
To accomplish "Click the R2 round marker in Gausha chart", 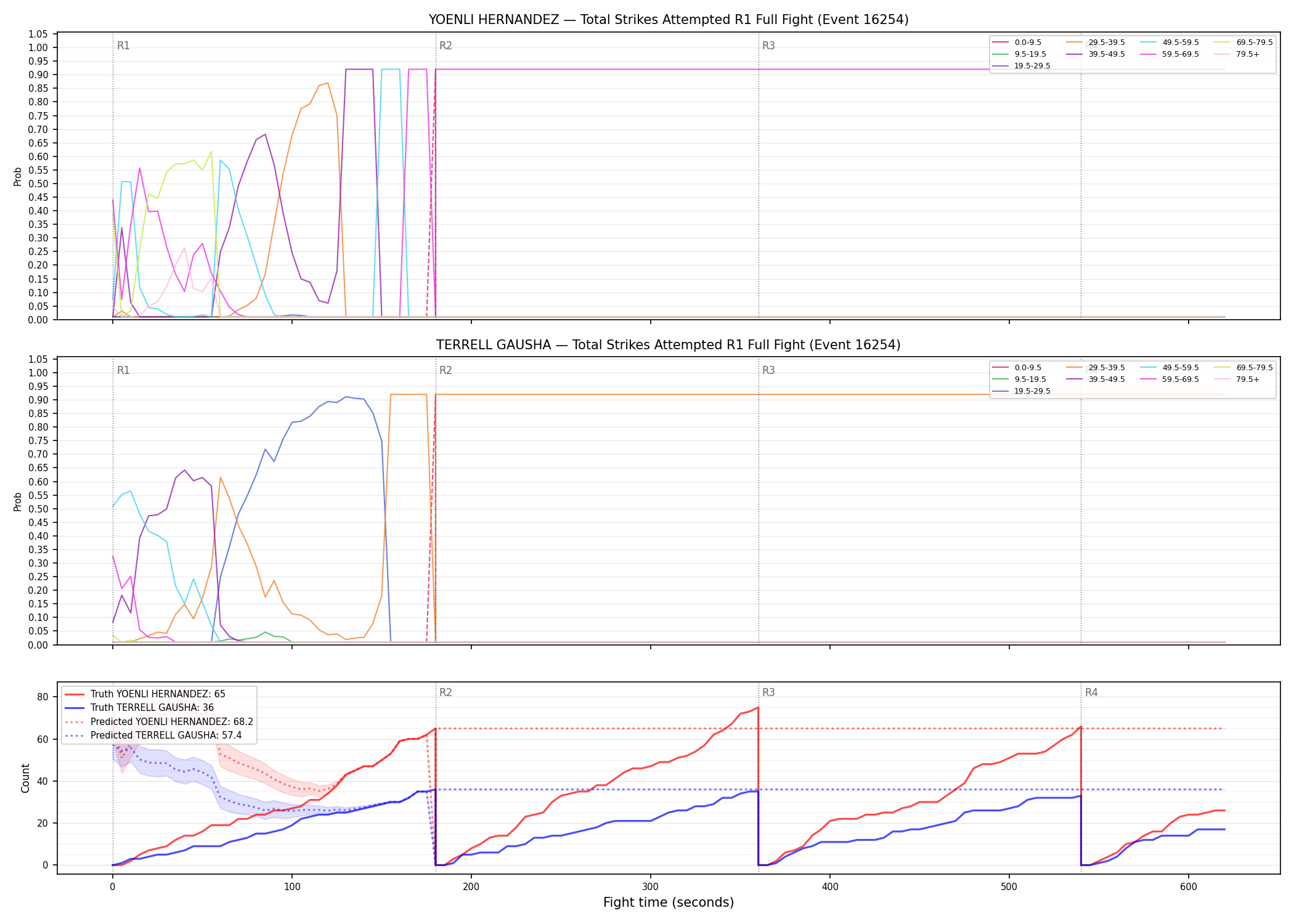I will pyautogui.click(x=446, y=370).
